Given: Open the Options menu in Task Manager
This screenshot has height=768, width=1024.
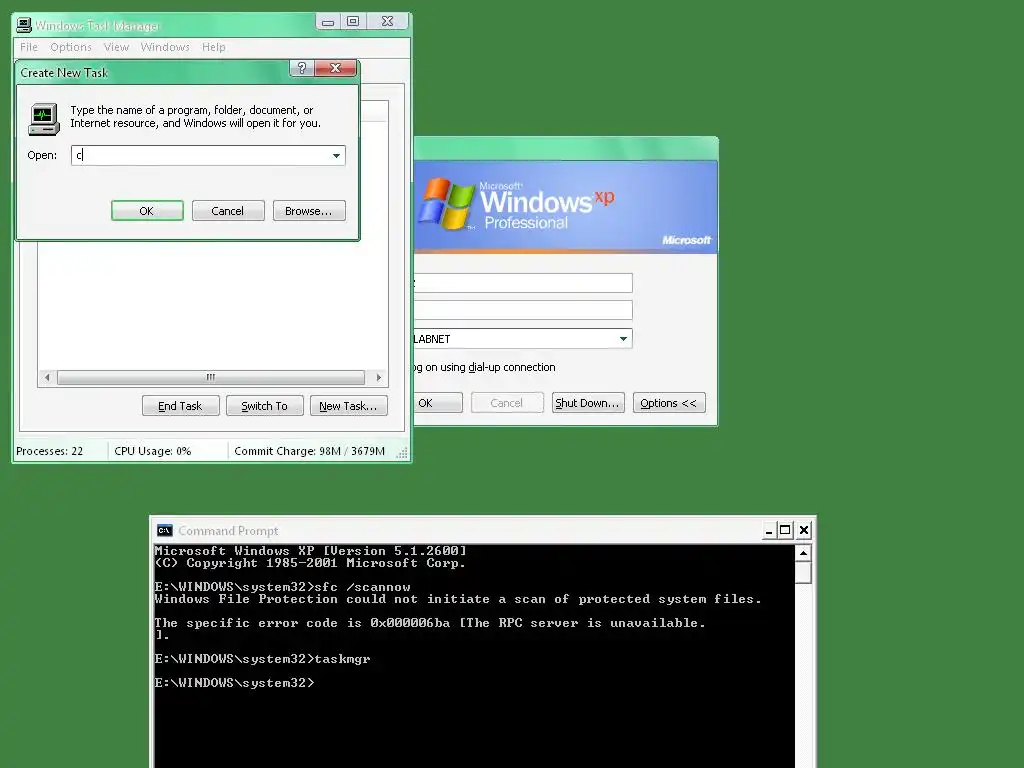Looking at the screenshot, I should (x=71, y=47).
